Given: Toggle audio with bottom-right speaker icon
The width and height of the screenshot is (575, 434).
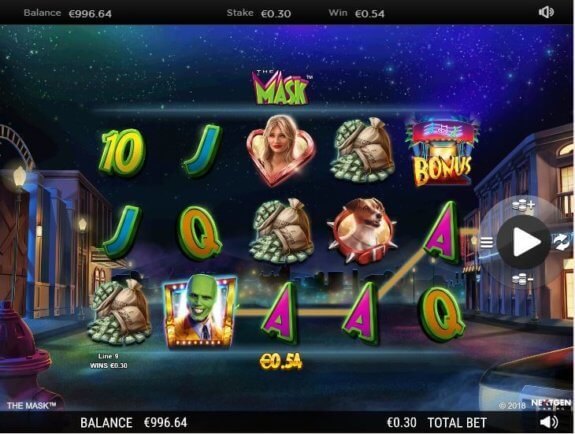Looking at the screenshot, I should tap(549, 422).
